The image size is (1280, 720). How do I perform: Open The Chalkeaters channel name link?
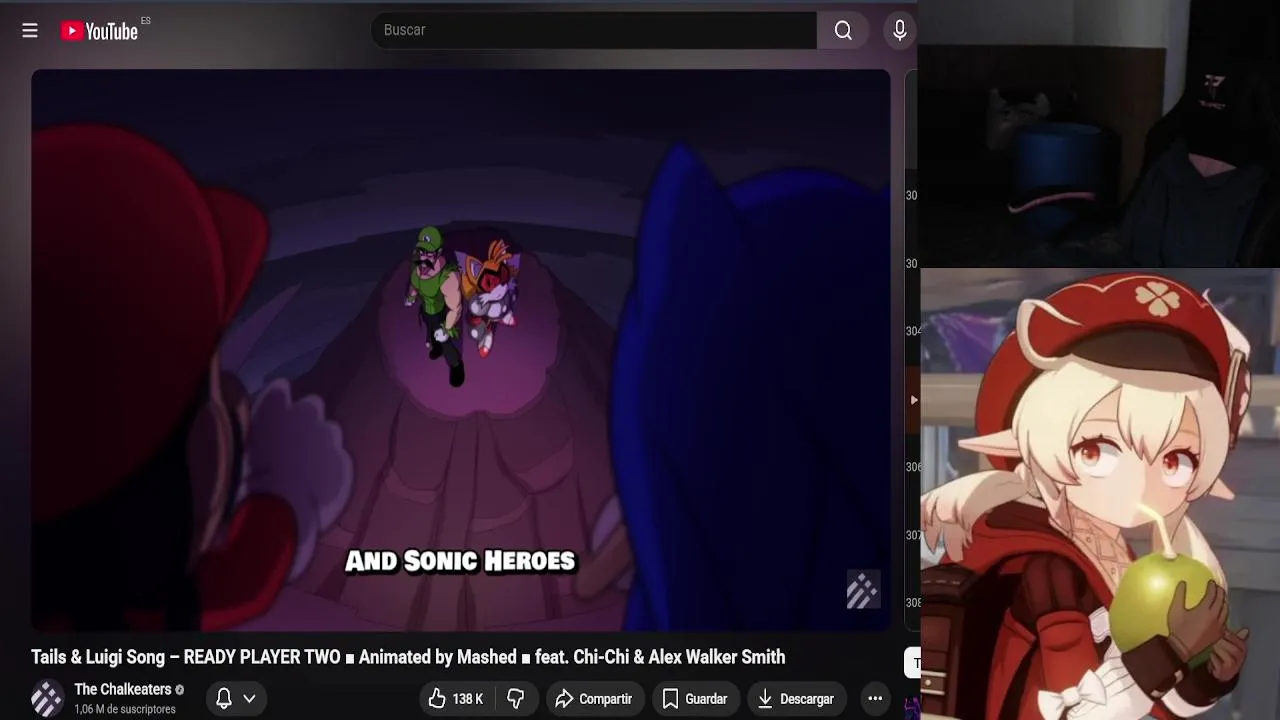click(123, 689)
